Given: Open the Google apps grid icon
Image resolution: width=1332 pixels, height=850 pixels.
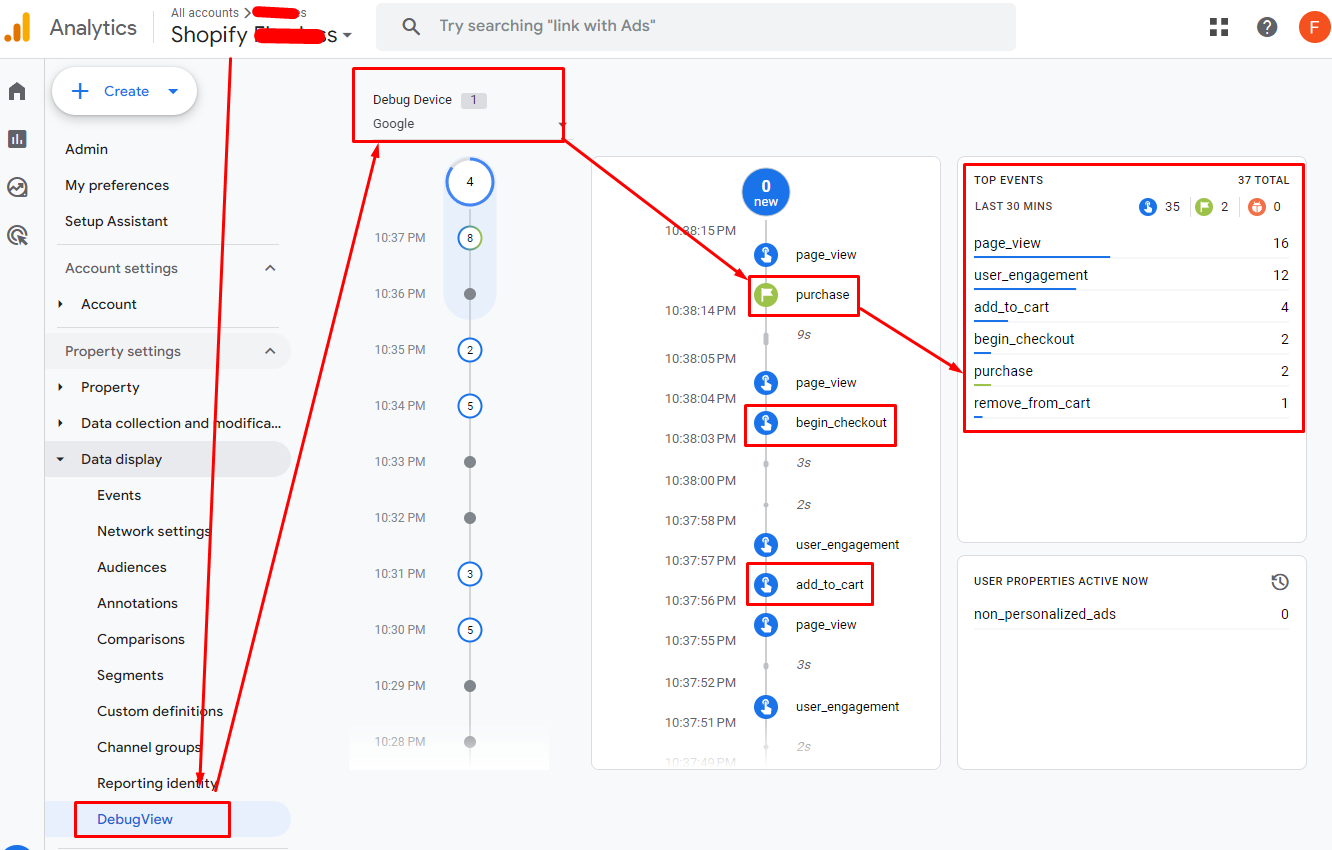Looking at the screenshot, I should pos(1218,27).
